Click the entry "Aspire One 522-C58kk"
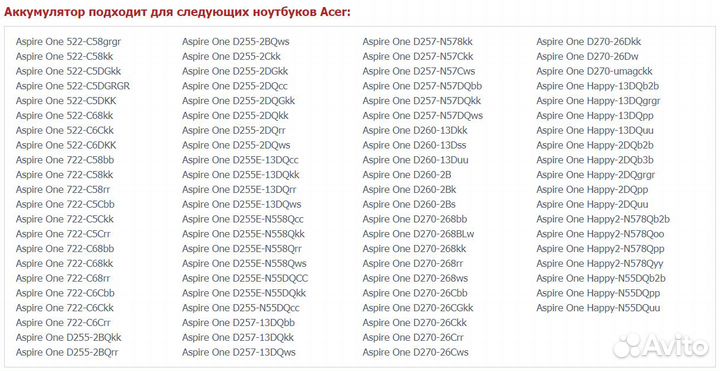Viewport: 720px width, 371px height. [64, 56]
